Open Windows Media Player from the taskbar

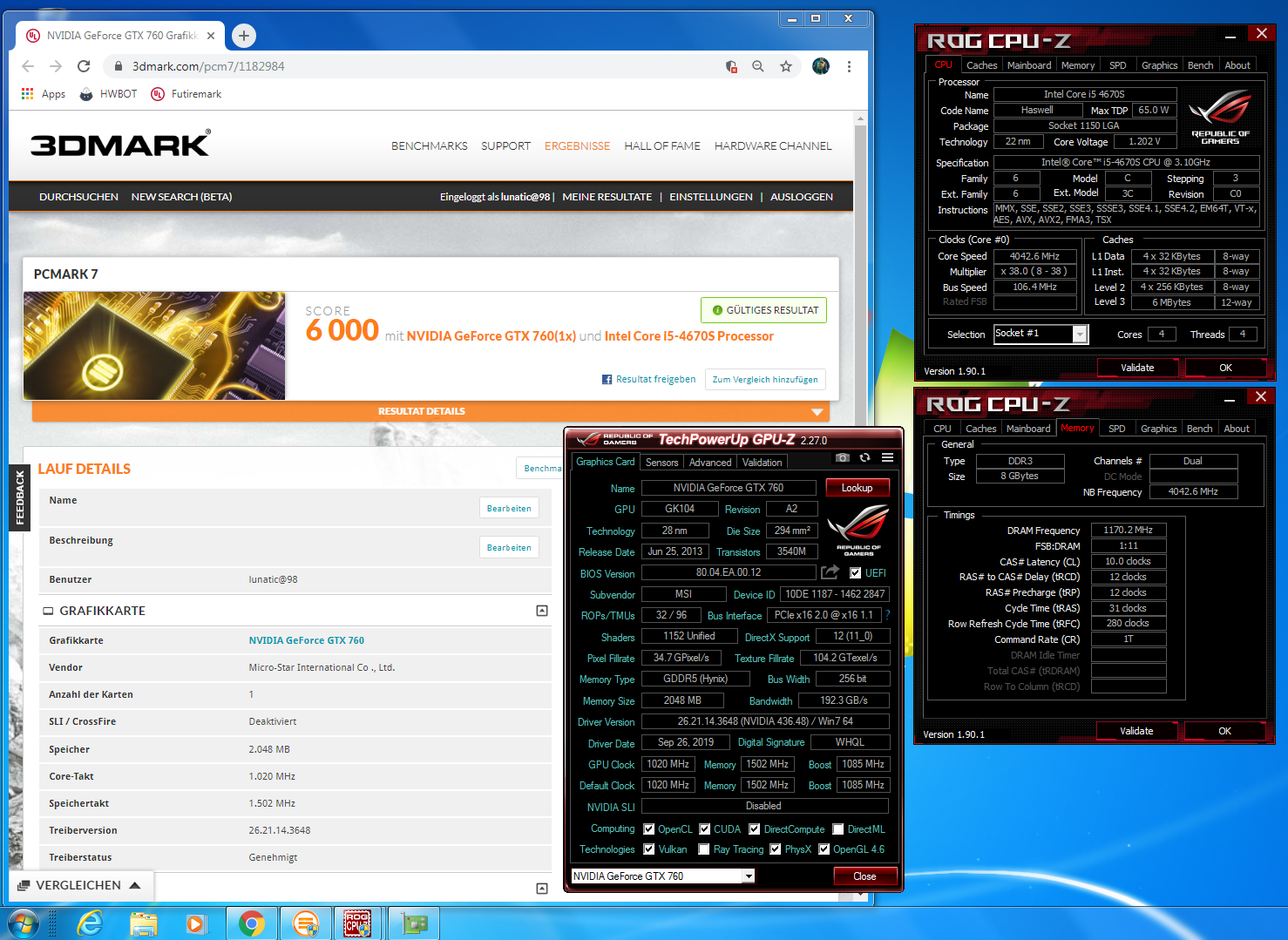196,923
